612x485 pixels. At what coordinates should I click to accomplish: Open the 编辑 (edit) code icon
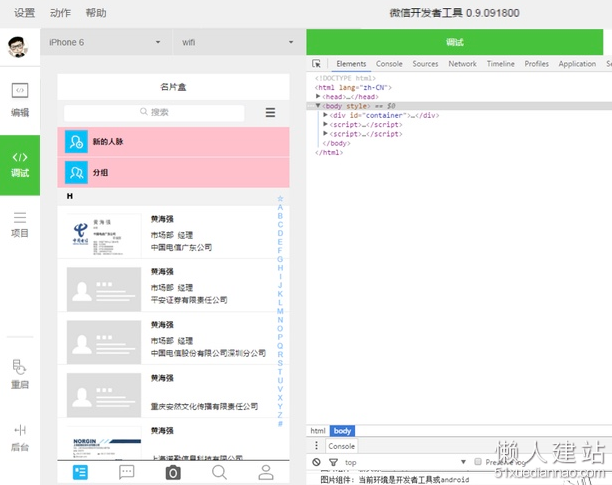pos(20,91)
